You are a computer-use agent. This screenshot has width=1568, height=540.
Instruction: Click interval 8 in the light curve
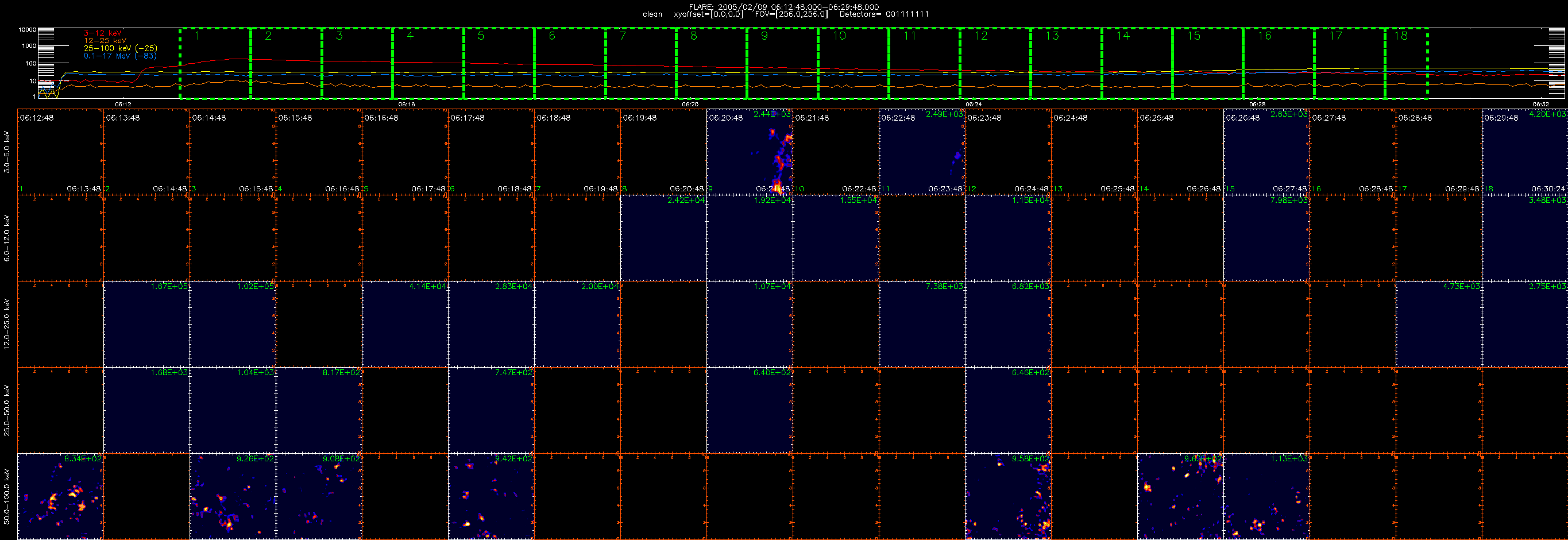coord(712,63)
